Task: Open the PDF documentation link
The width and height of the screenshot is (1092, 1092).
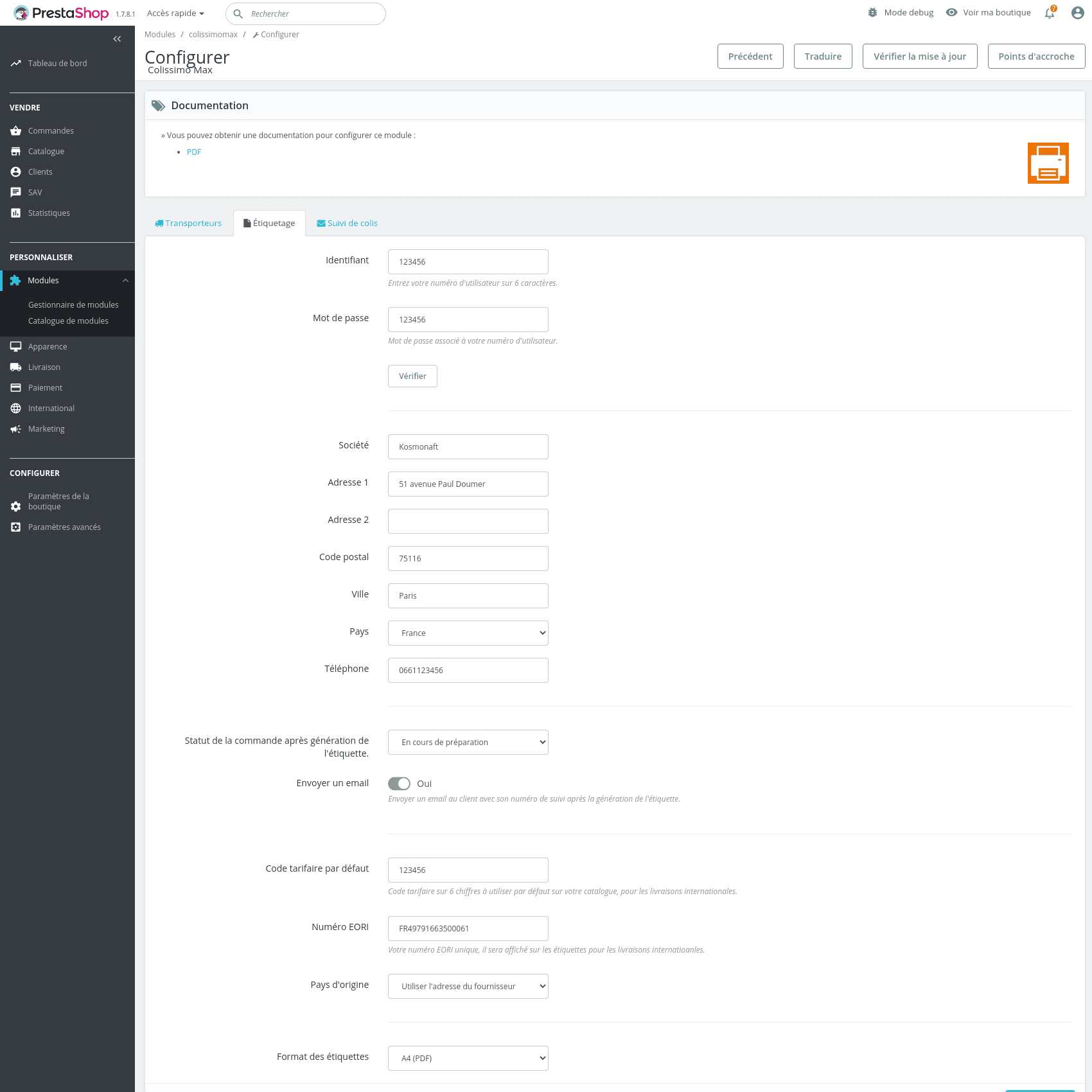Action: pos(194,152)
